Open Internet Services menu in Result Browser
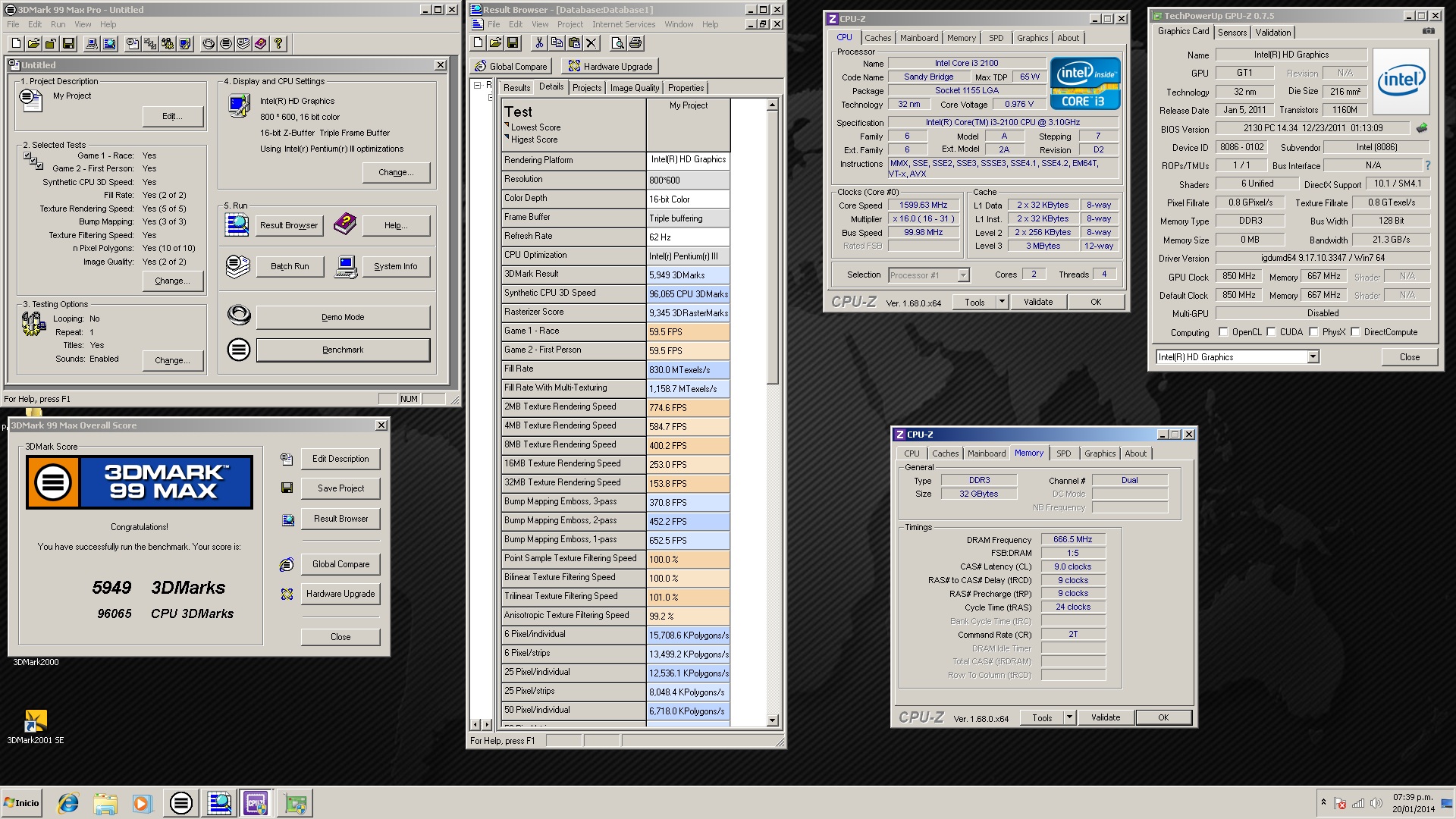Image resolution: width=1456 pixels, height=819 pixels. pyautogui.click(x=623, y=24)
